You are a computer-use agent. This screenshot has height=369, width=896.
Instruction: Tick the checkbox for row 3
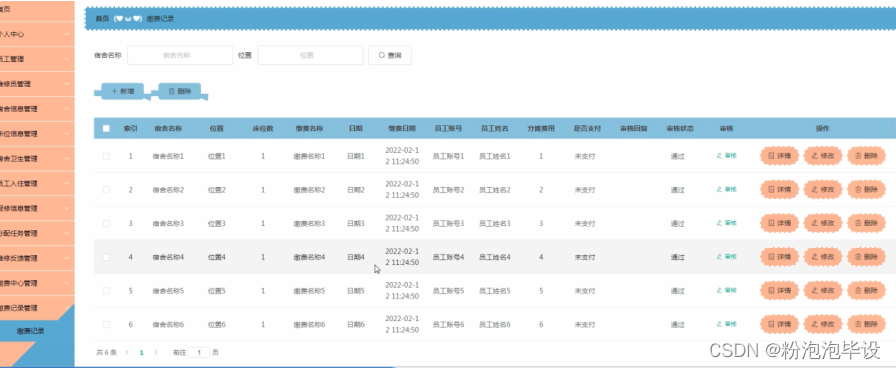coord(106,223)
